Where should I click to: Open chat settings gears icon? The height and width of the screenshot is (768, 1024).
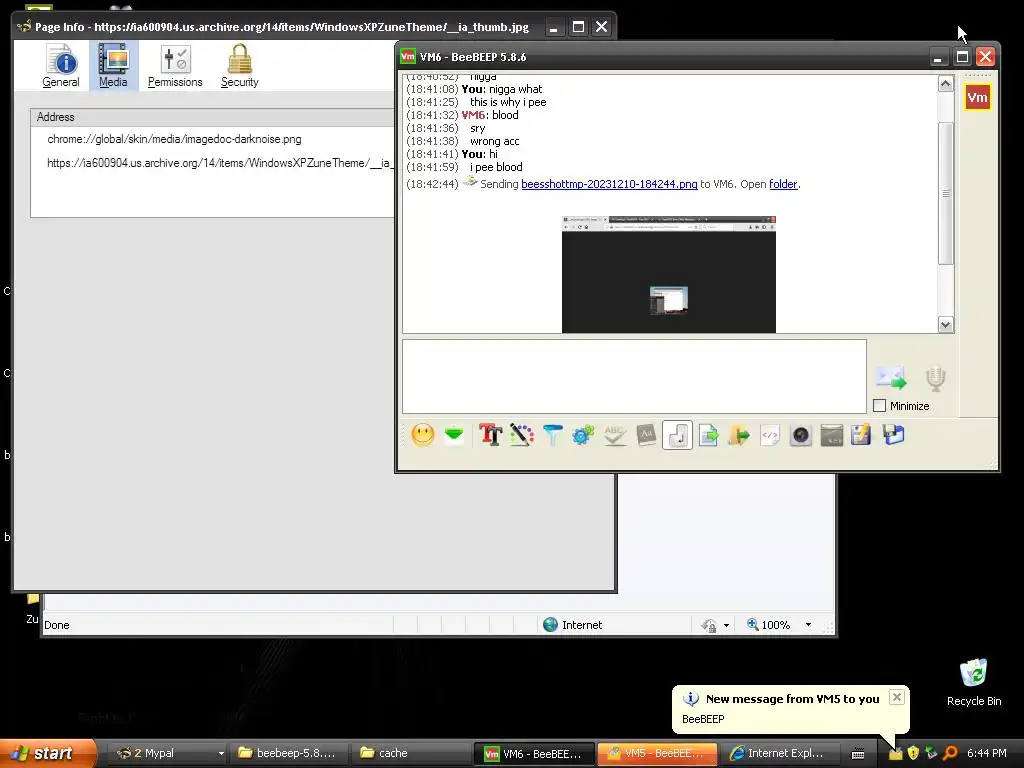click(583, 435)
